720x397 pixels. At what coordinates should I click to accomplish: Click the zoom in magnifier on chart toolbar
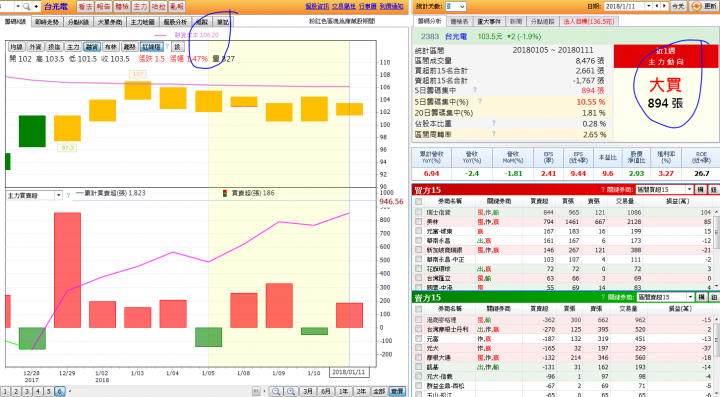point(291,391)
